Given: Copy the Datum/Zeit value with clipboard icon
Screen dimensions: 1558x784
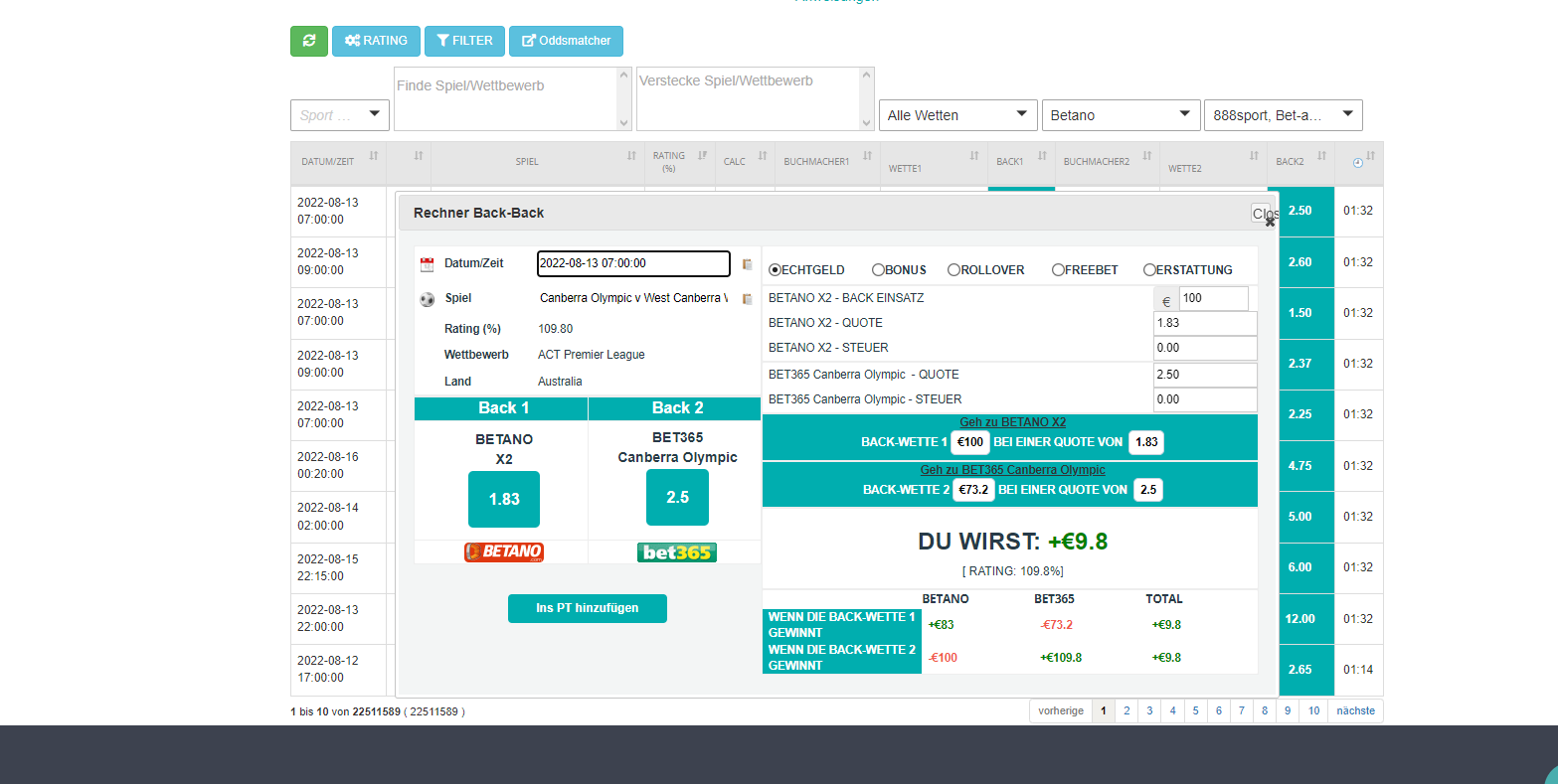Looking at the screenshot, I should click(x=748, y=264).
